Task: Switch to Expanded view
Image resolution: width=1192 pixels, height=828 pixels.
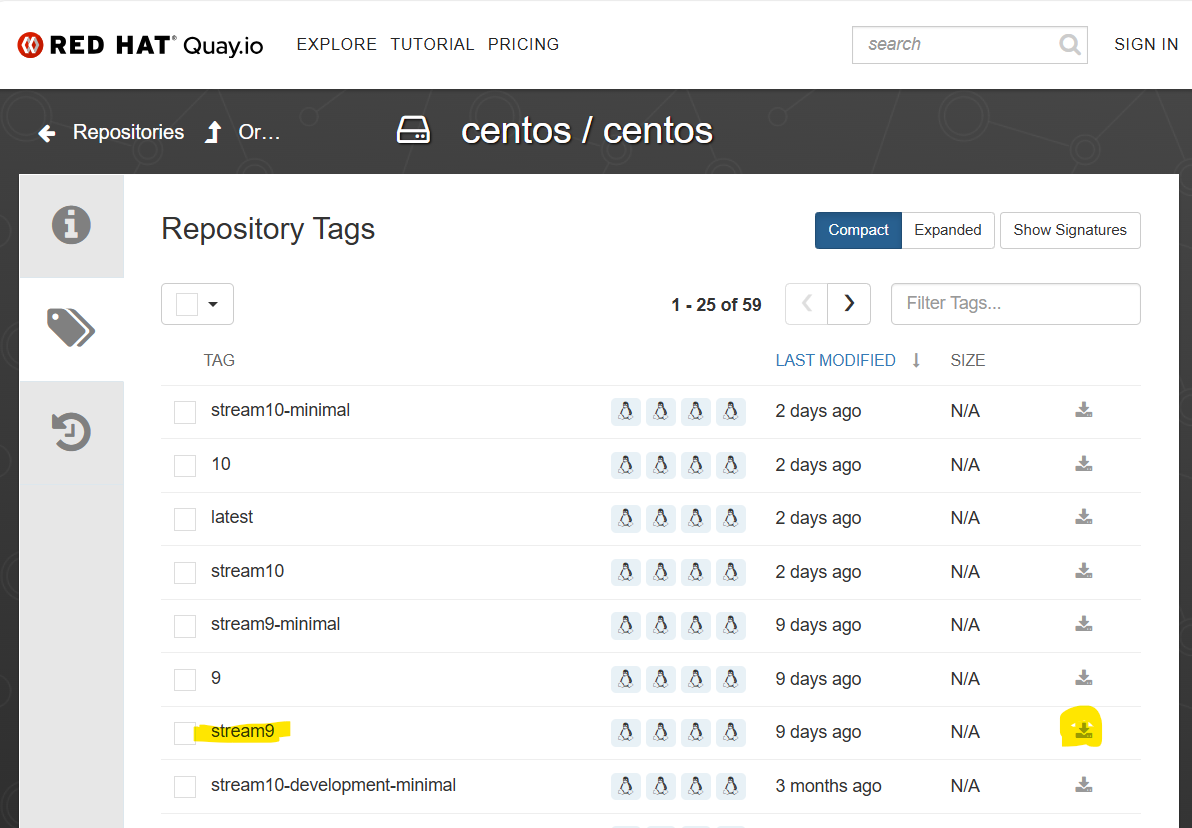Action: click(x=948, y=230)
